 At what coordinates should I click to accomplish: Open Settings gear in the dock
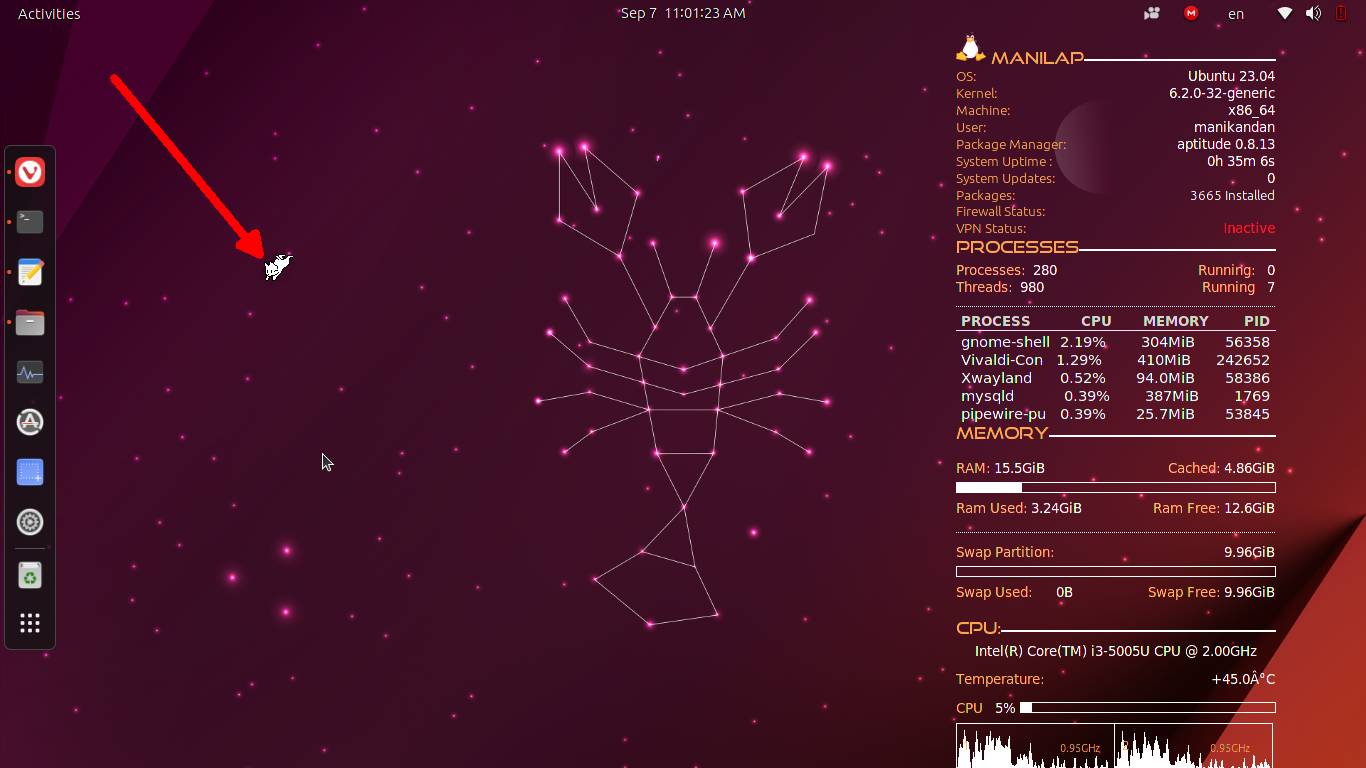pyautogui.click(x=30, y=522)
